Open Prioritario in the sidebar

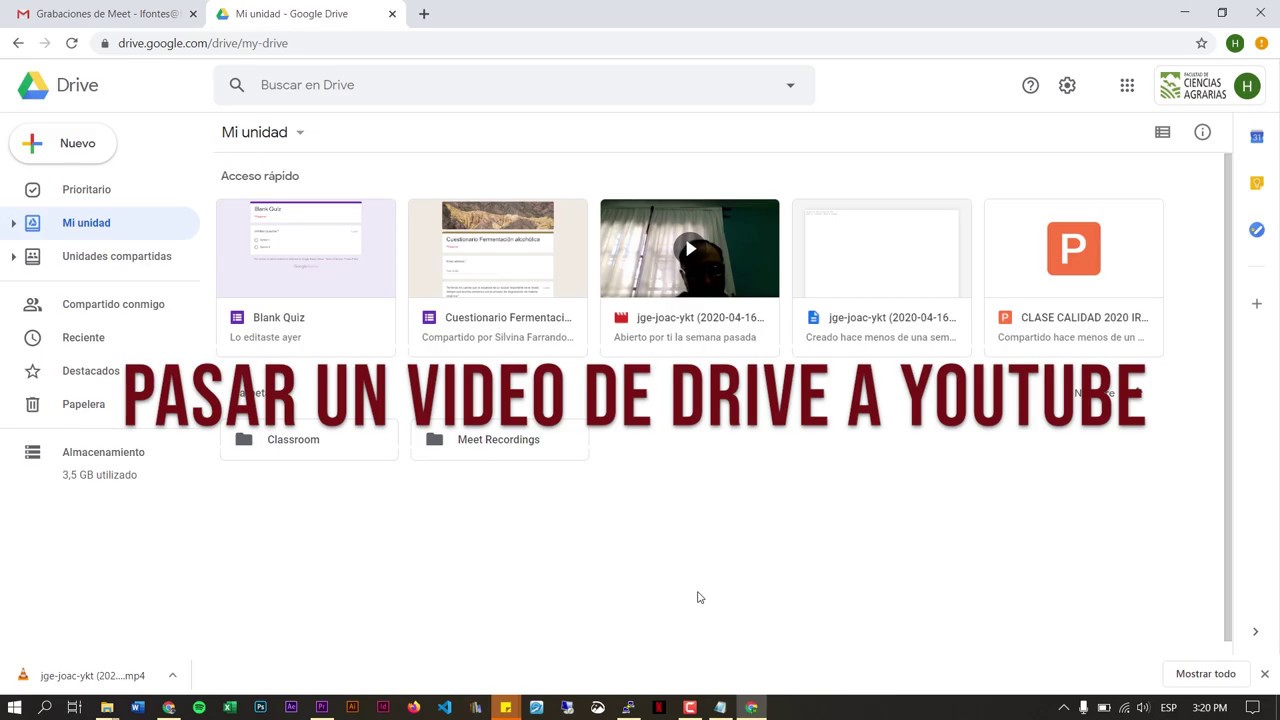86,189
